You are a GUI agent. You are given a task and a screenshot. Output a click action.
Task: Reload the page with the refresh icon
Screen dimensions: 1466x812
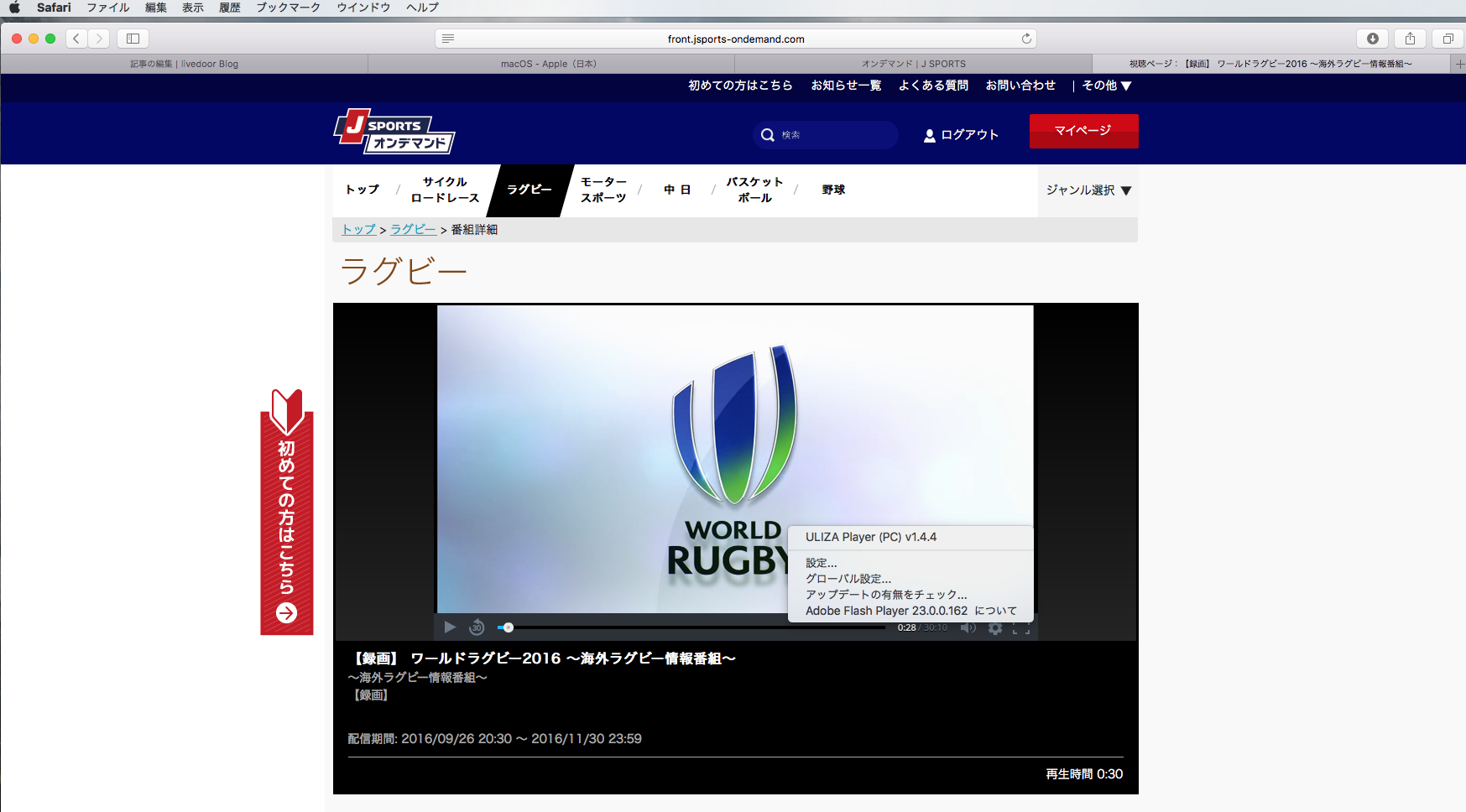click(x=1026, y=39)
